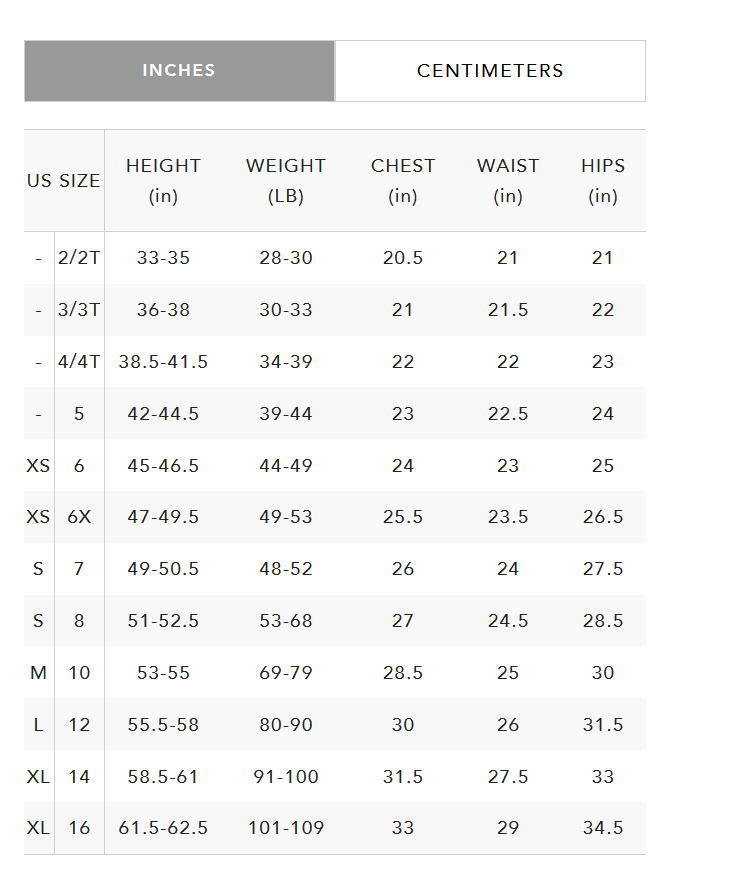Click height value 42-44.5
The image size is (754, 871).
pos(163,414)
